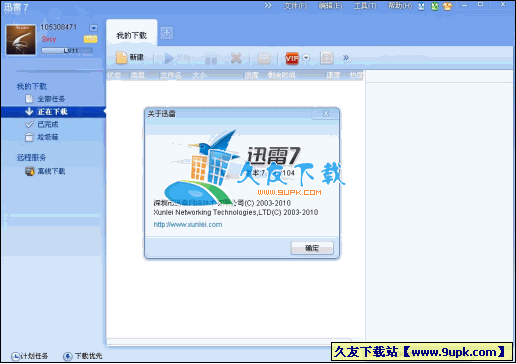The width and height of the screenshot is (516, 364).
Task: Click the 确定 button in about dialog
Action: point(312,248)
